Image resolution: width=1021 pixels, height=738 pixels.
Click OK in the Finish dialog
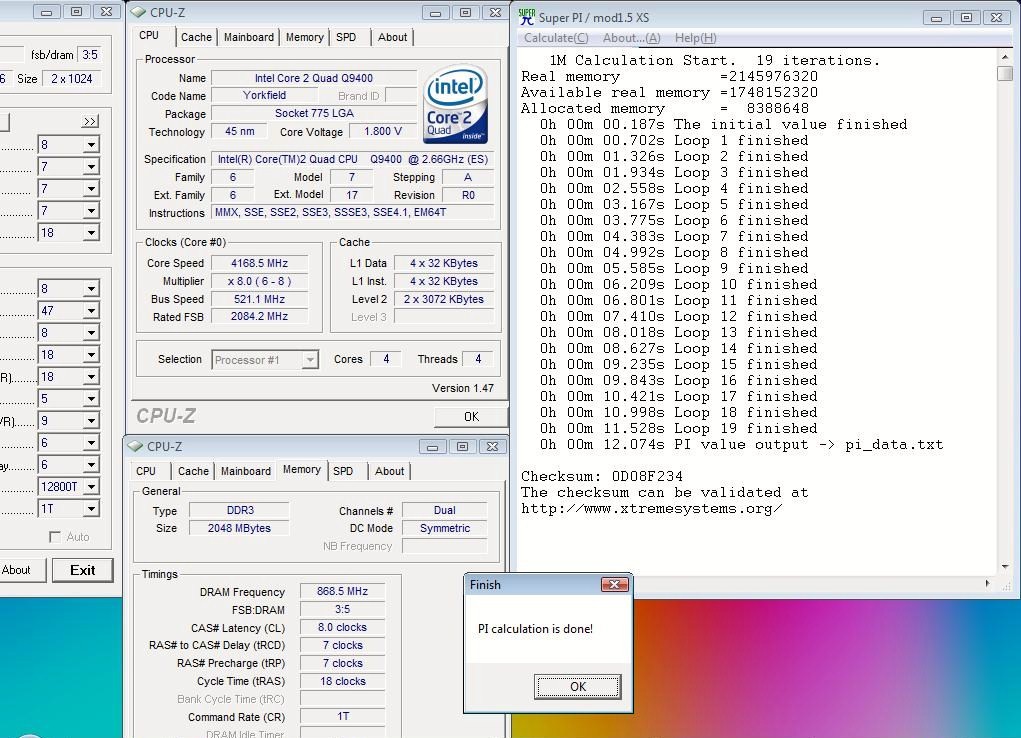pyautogui.click(x=578, y=687)
